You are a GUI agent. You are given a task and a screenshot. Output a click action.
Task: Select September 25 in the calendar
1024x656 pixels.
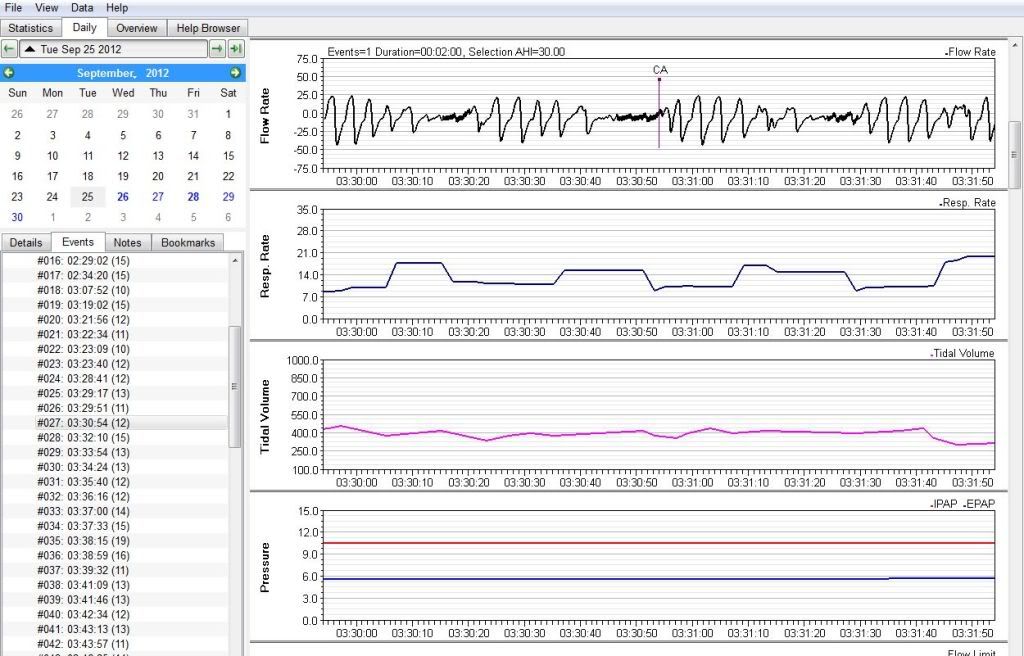point(88,197)
